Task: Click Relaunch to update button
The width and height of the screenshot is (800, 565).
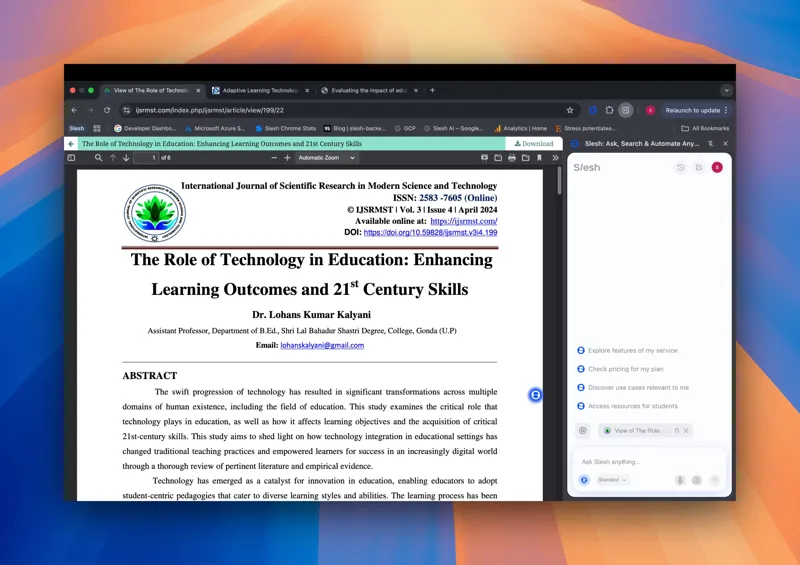Action: (696, 110)
